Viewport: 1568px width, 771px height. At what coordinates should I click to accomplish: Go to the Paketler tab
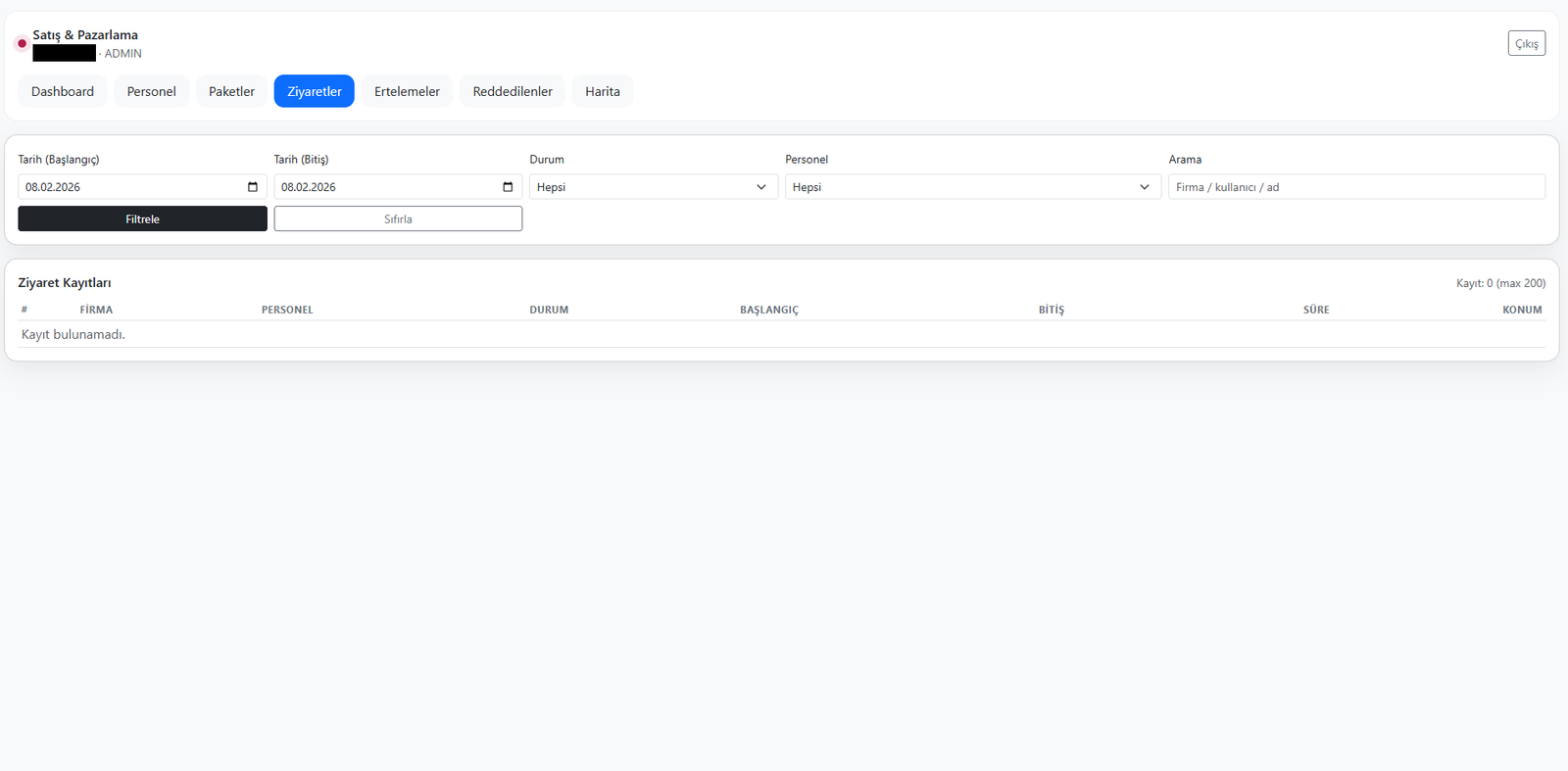[x=231, y=91]
